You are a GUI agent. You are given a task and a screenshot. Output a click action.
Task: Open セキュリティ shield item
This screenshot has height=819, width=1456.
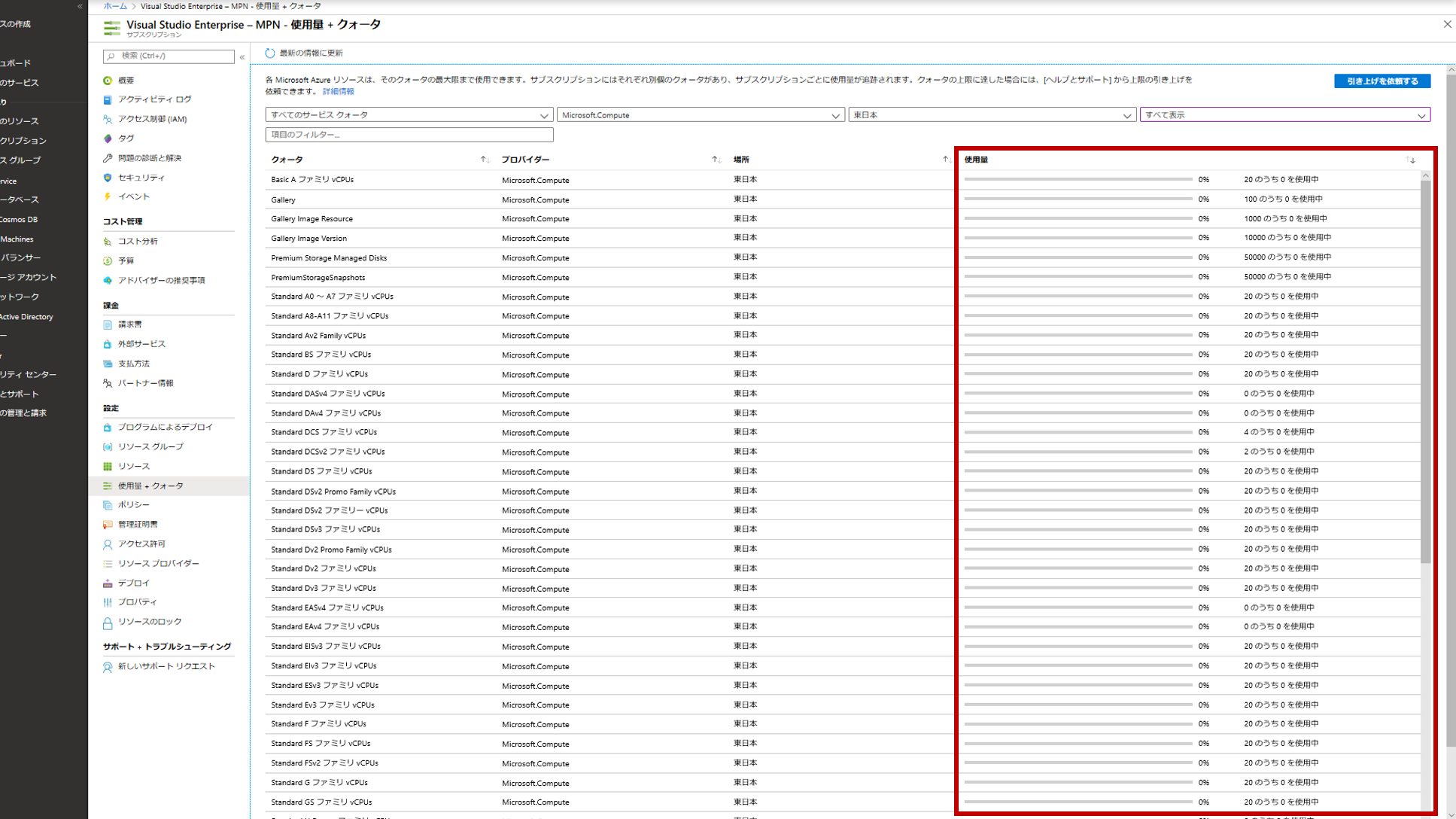pos(141,178)
